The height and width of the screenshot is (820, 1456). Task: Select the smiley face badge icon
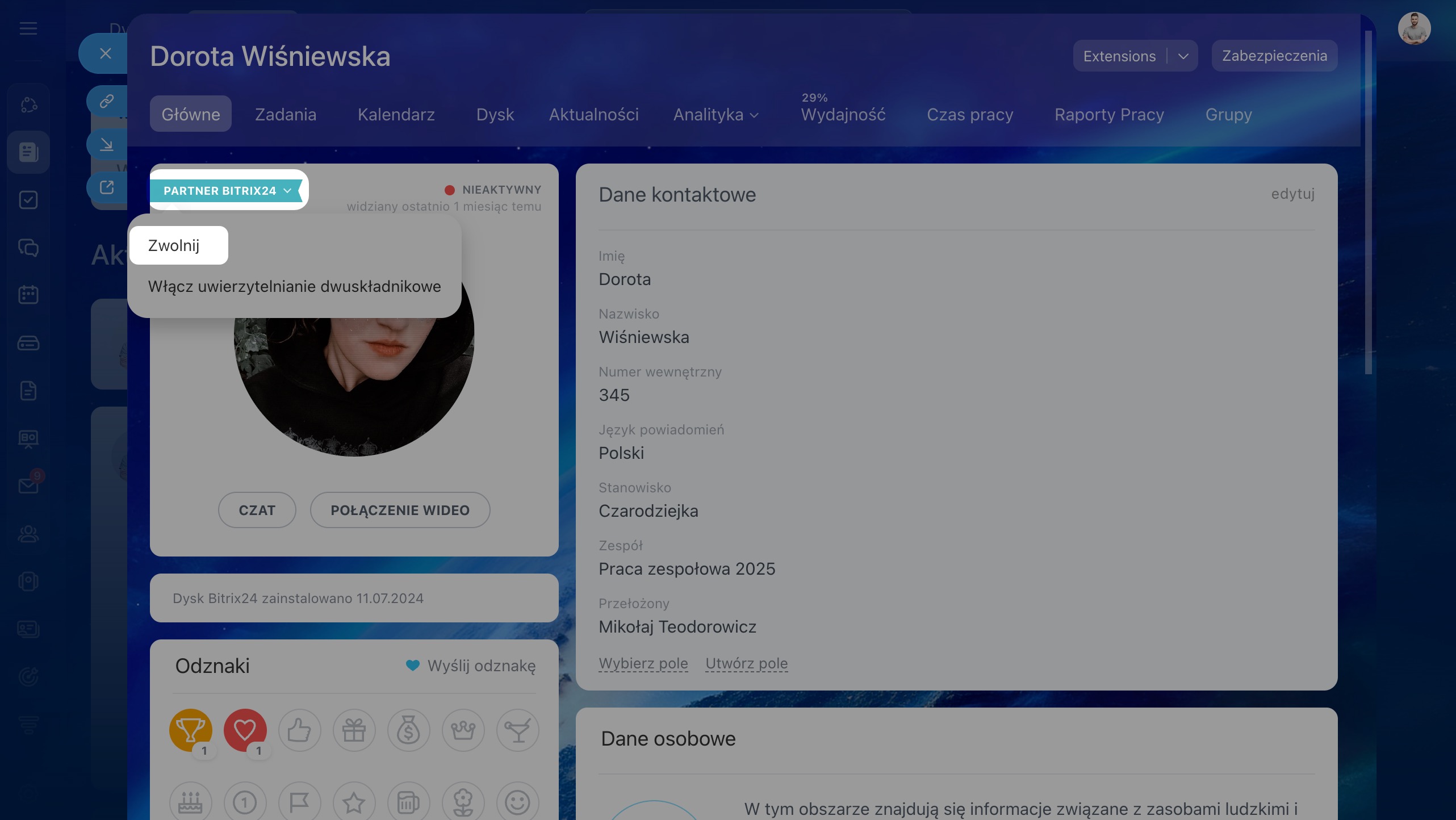click(517, 802)
